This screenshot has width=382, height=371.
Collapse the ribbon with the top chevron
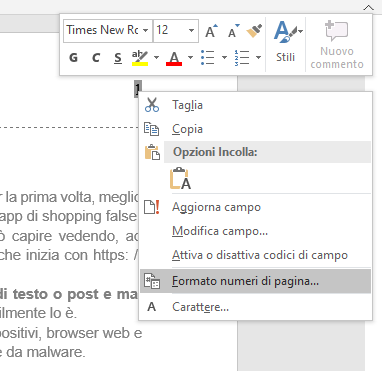coord(368,7)
